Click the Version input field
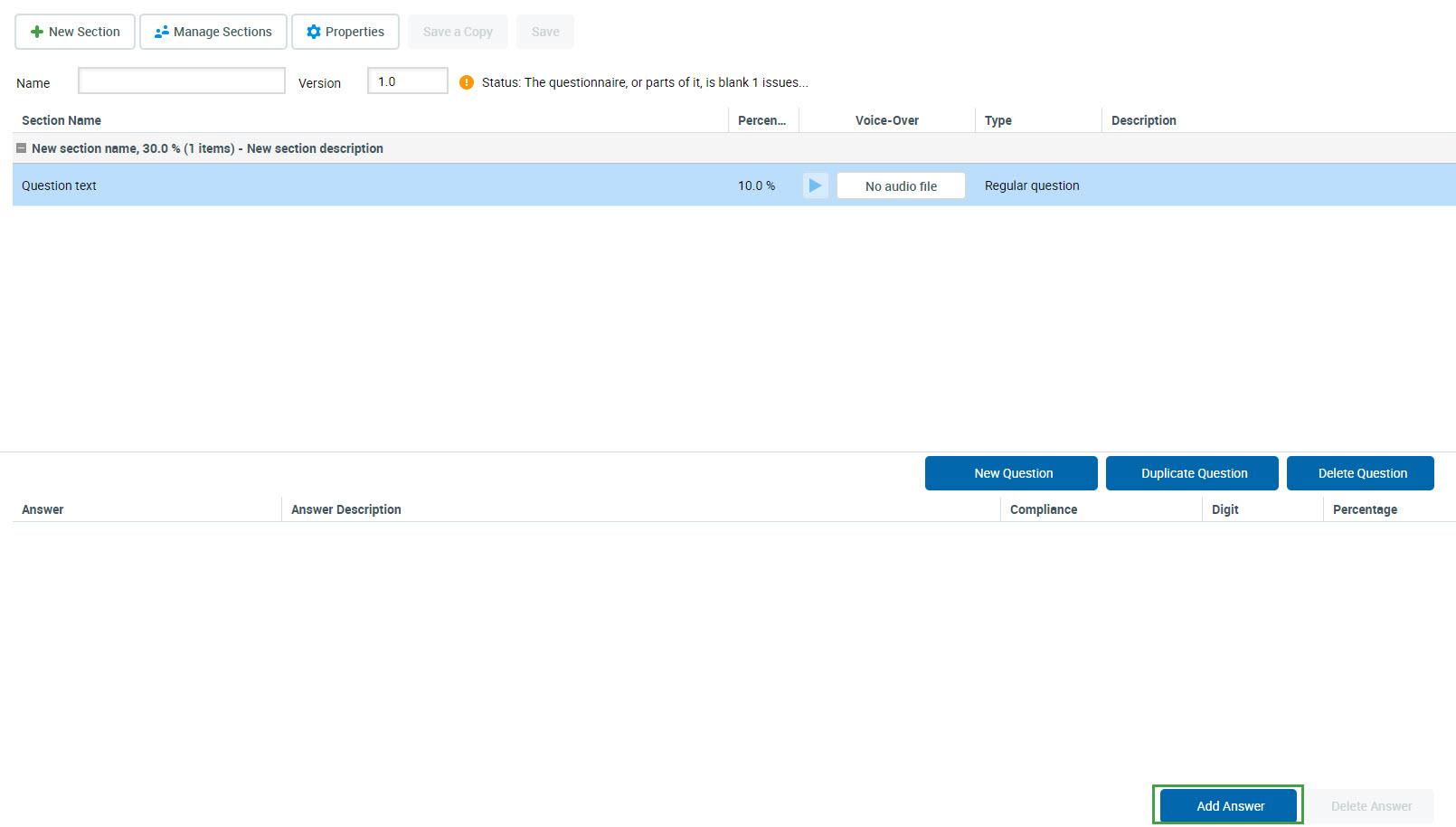The height and width of the screenshot is (827, 1456). 408,81
